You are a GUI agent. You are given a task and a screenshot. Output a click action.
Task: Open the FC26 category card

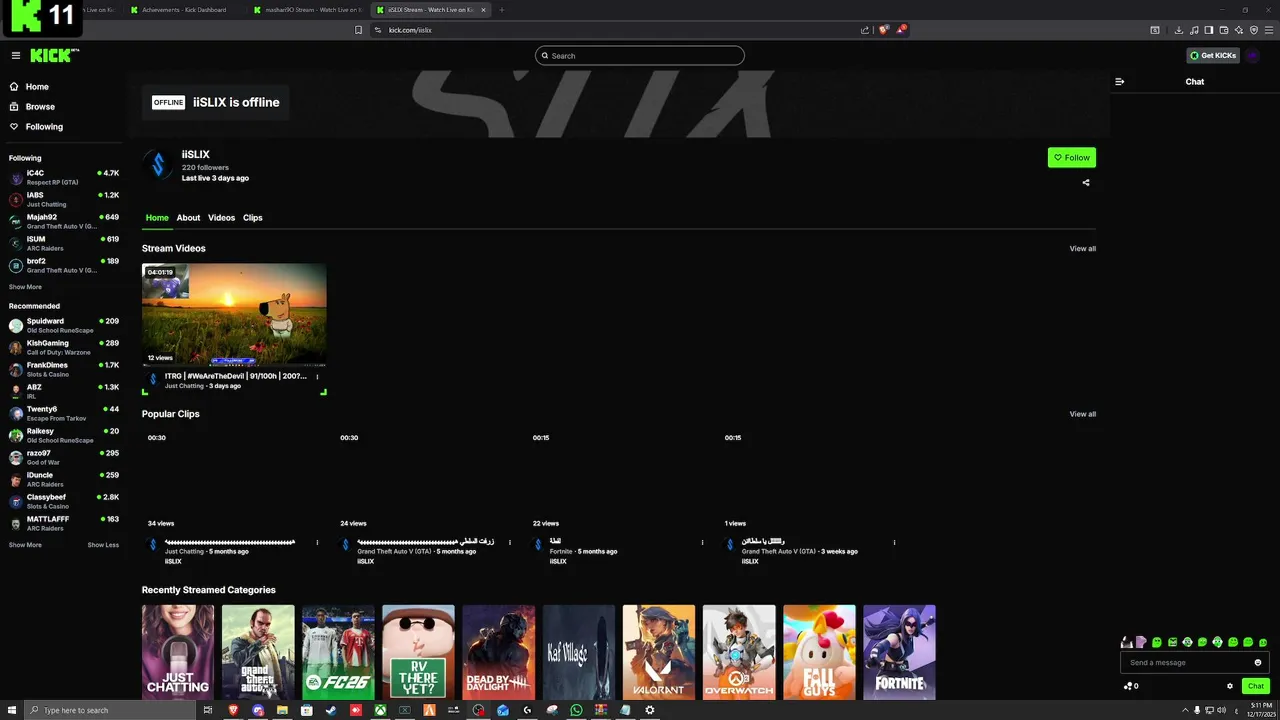pyautogui.click(x=338, y=652)
